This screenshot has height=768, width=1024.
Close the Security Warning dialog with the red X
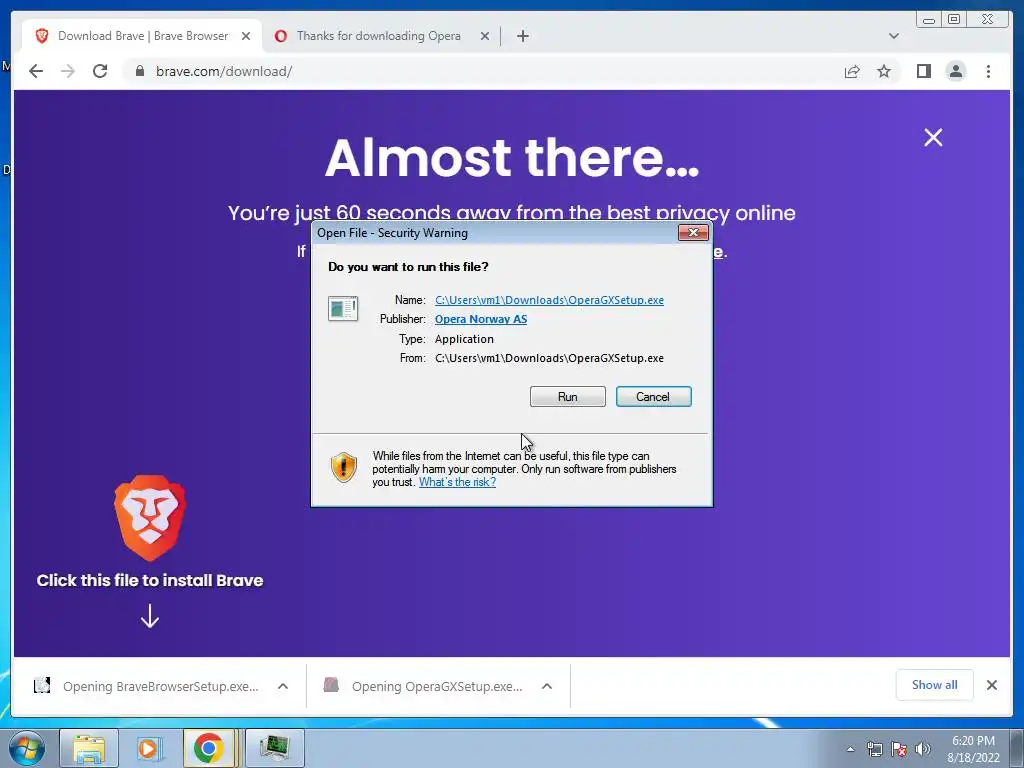(693, 232)
